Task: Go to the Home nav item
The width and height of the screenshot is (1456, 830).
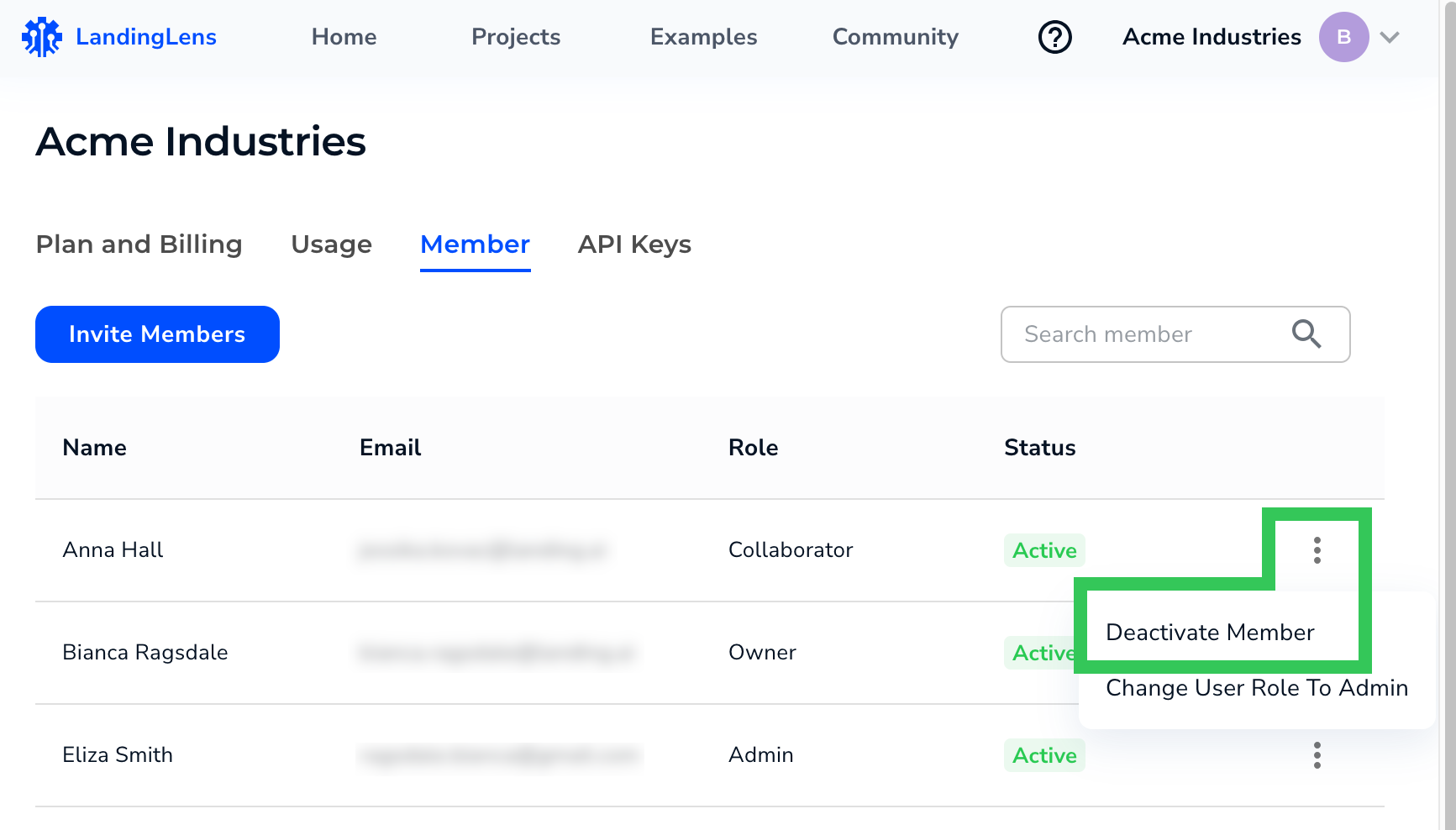Action: (344, 37)
